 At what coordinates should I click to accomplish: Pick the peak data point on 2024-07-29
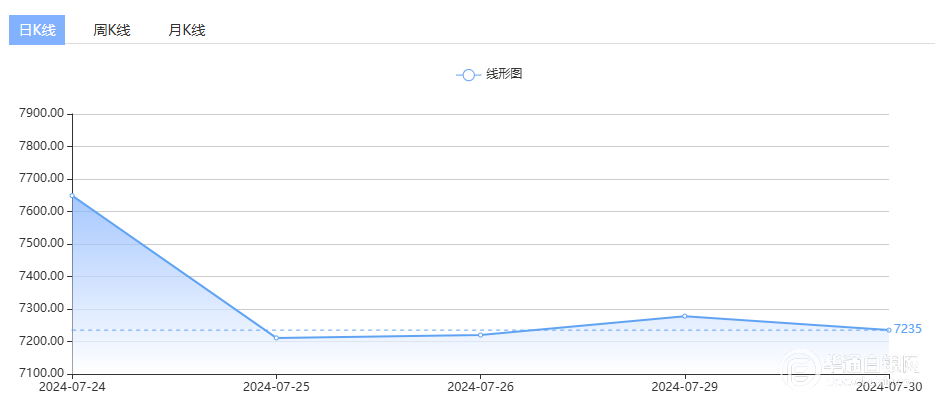coord(684,316)
